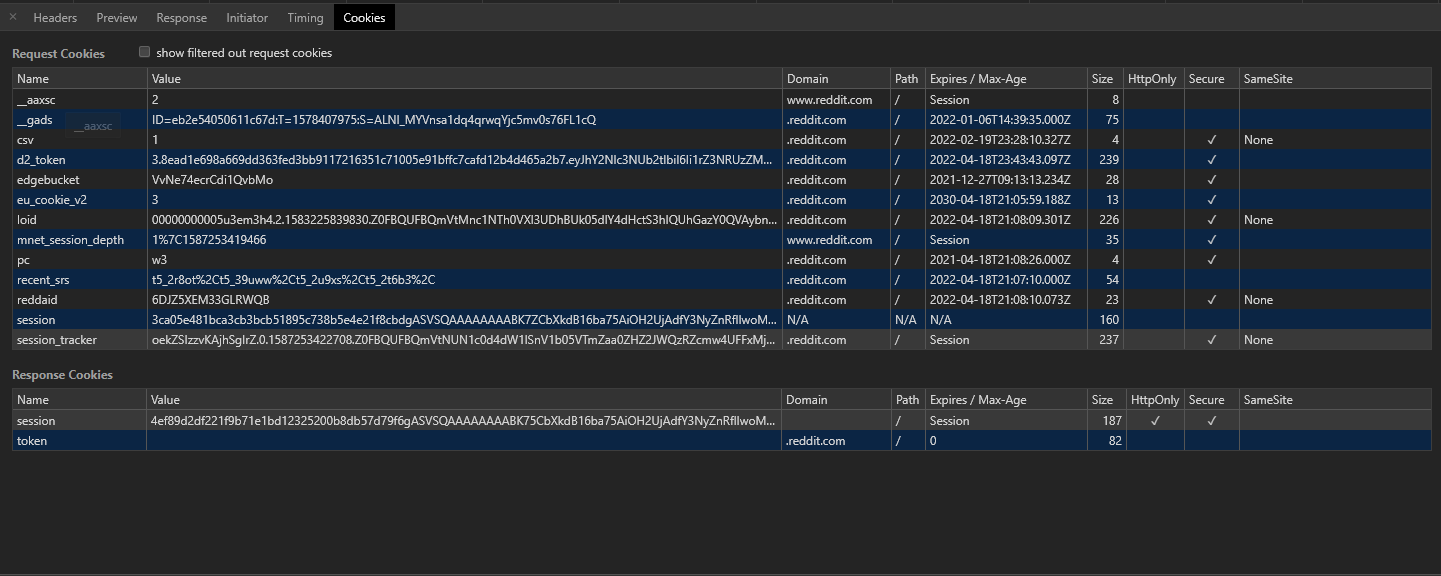This screenshot has width=1441, height=576.
Task: Sort cookies by SameSite column
Action: pyautogui.click(x=1266, y=78)
